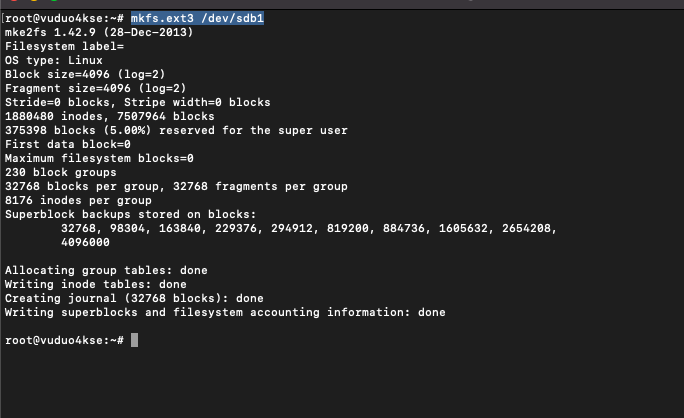Click the OS type: Linux line
684x418 pixels.
tap(54, 60)
